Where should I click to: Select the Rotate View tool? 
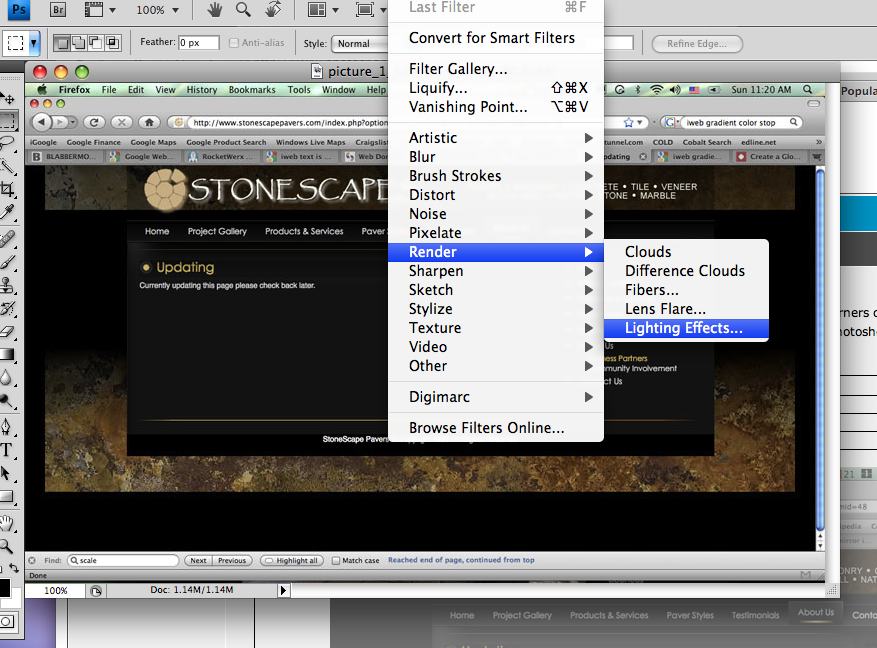[272, 10]
